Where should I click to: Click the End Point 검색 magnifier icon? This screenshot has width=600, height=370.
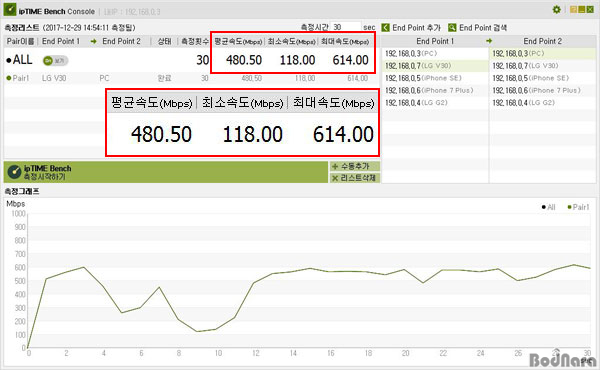tap(452, 28)
